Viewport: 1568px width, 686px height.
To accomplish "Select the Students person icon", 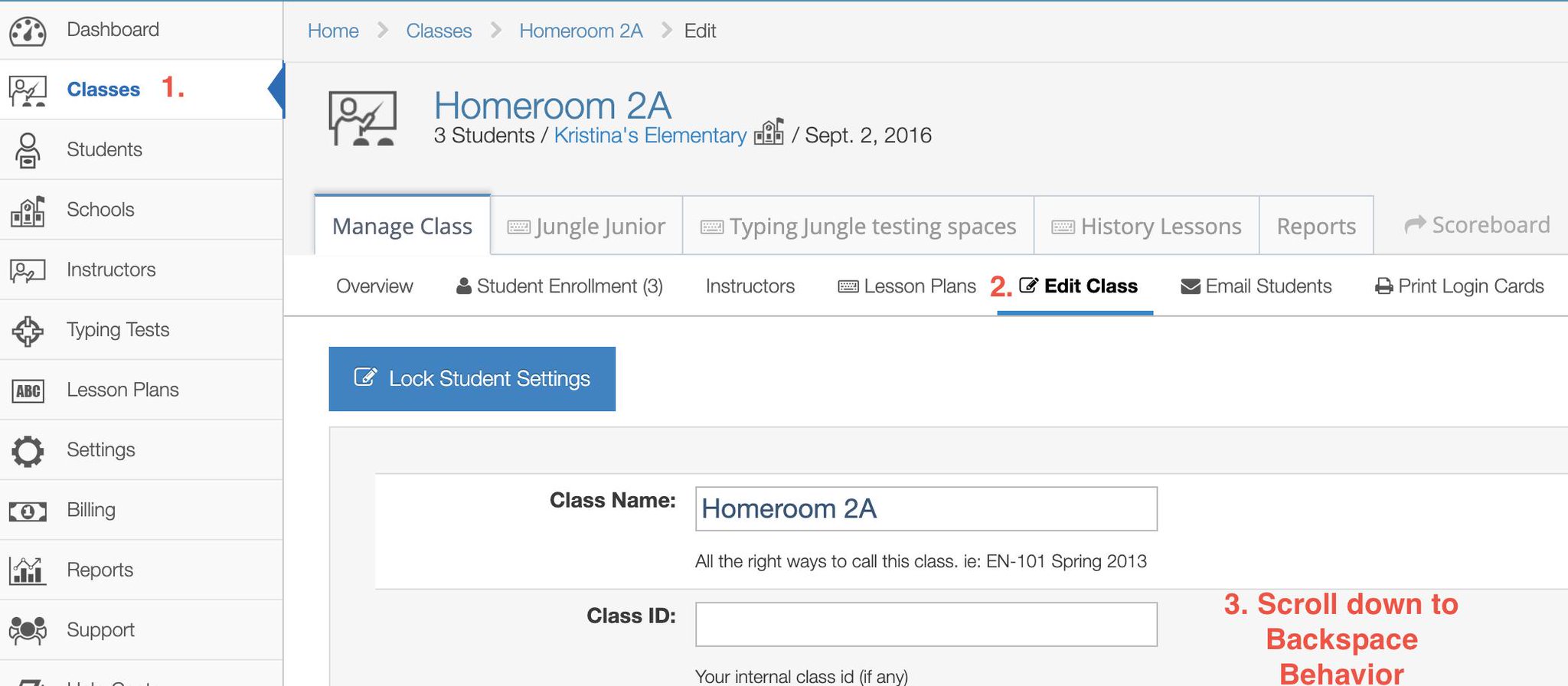I will pyautogui.click(x=28, y=150).
